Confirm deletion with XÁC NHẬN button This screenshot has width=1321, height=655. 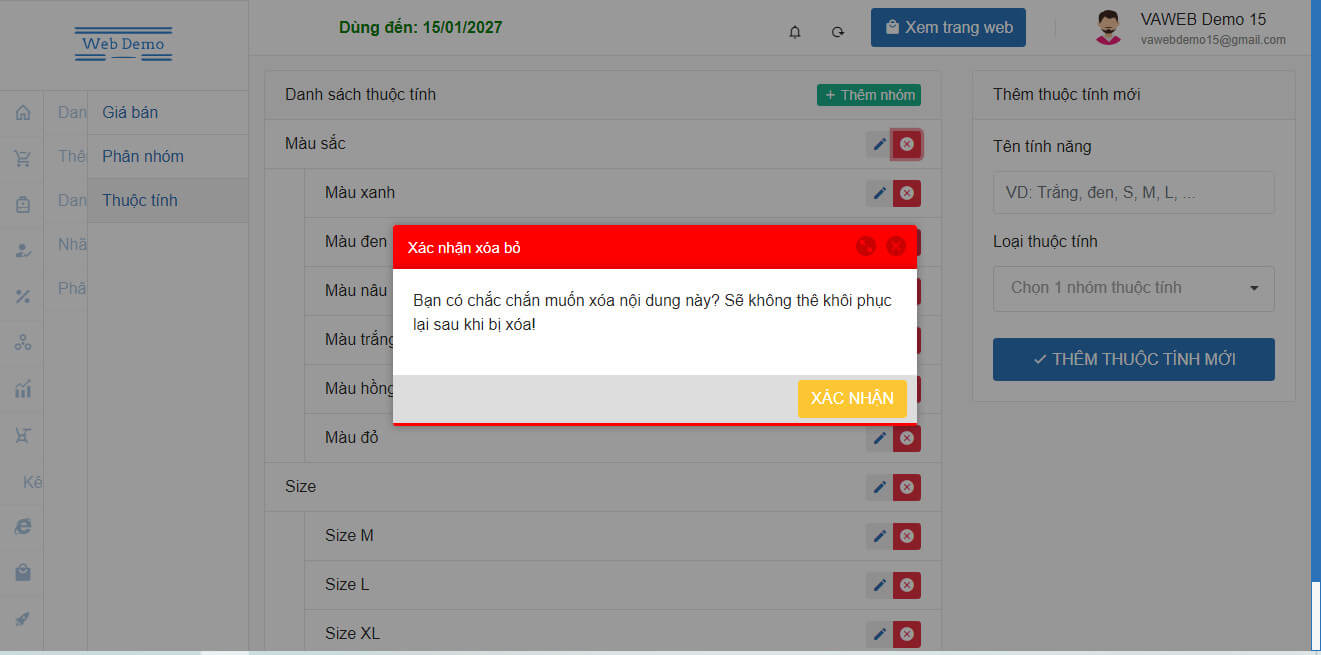point(852,398)
